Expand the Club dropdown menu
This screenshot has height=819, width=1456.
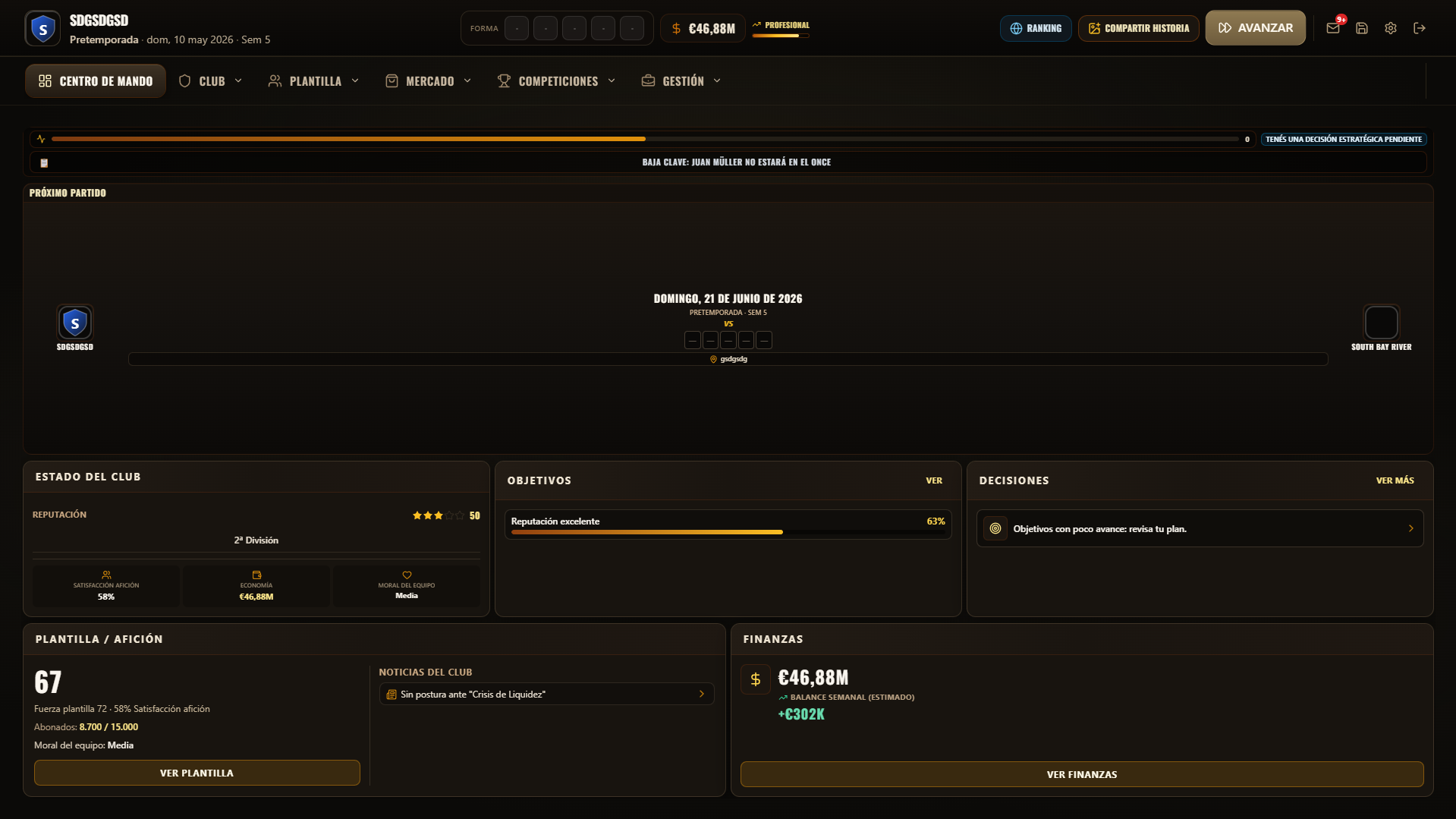point(211,81)
